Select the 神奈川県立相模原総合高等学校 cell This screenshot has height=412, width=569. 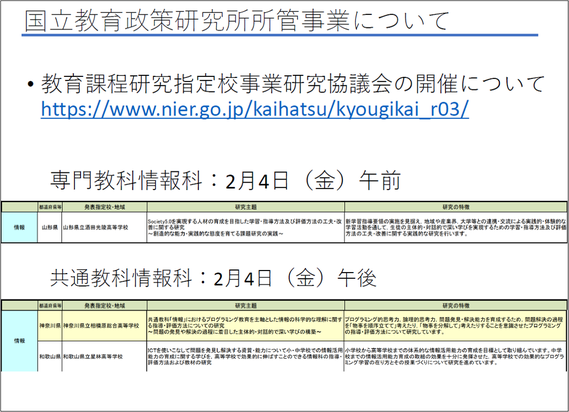104,326
